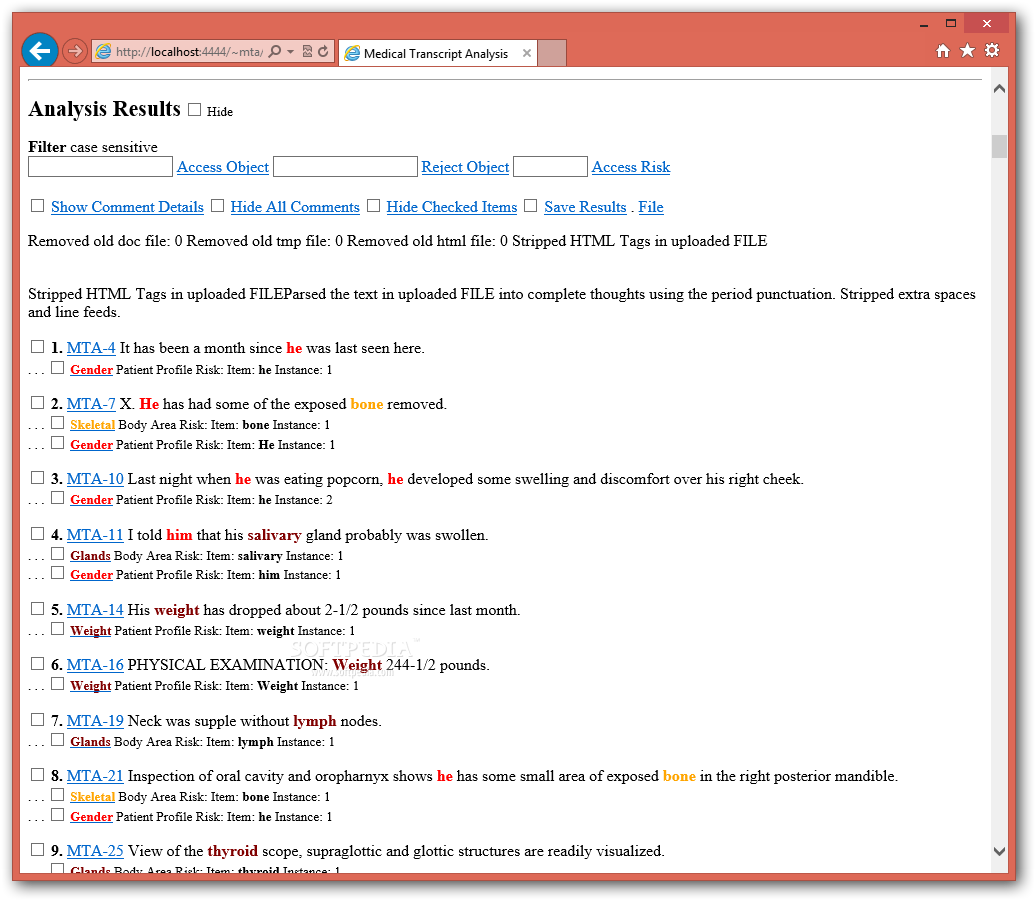Click the browser forward arrow button
Screen dimensions: 1036x901
coord(75,51)
